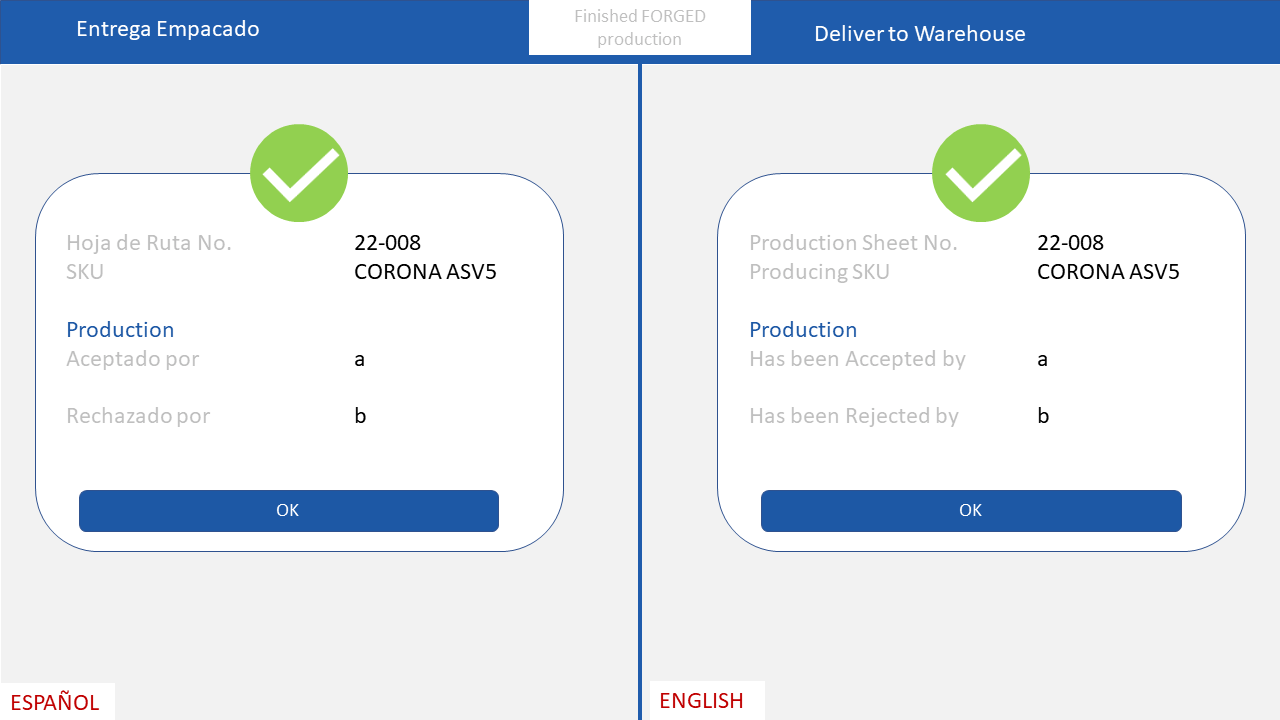The width and height of the screenshot is (1280, 720).
Task: Click the green checkmark on English panel
Action: tap(981, 173)
